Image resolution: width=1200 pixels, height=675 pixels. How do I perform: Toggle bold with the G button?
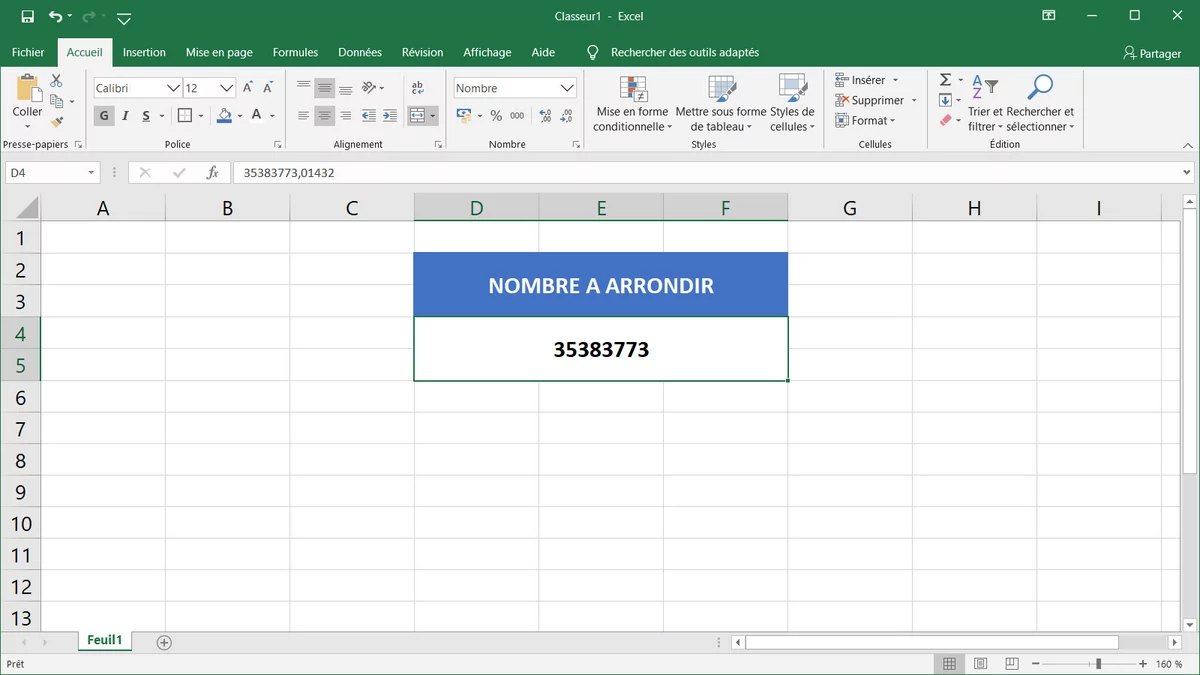tap(104, 116)
